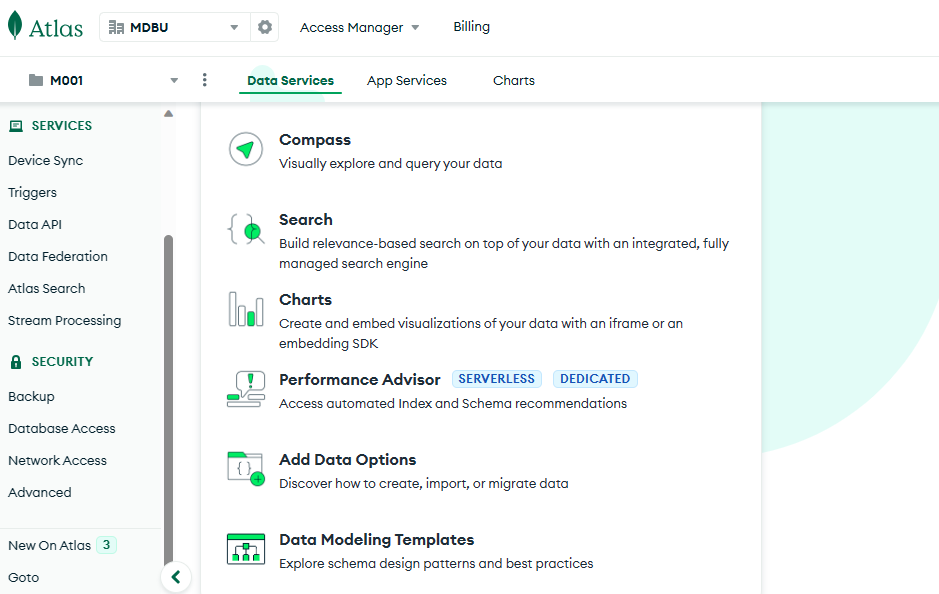Open Database Access in the sidebar

pos(62,428)
